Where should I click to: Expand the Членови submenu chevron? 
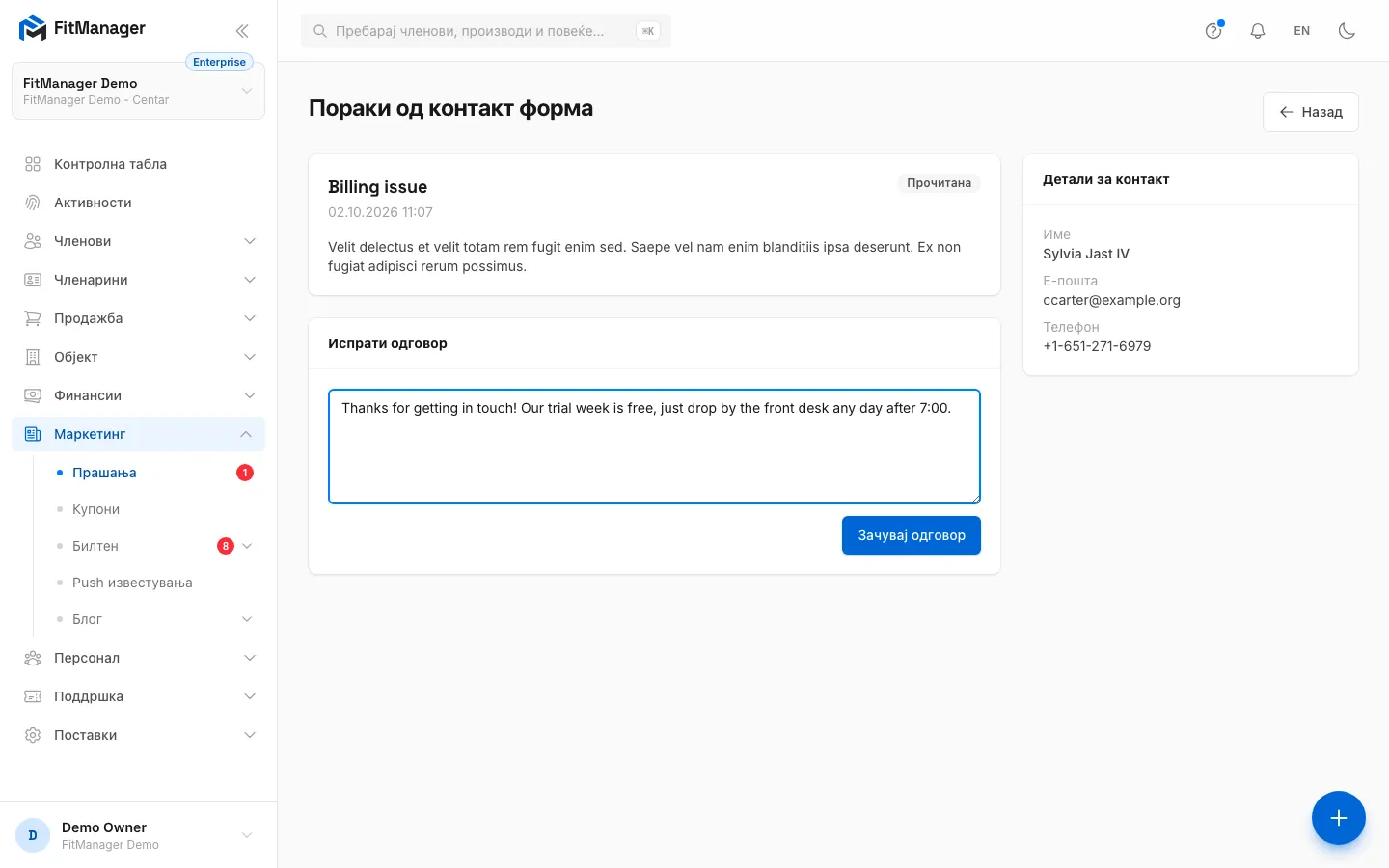point(250,241)
